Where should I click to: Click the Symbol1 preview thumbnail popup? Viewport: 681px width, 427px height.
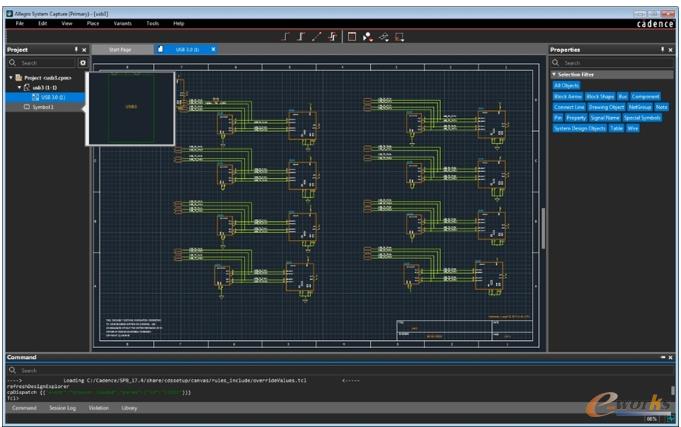point(131,108)
